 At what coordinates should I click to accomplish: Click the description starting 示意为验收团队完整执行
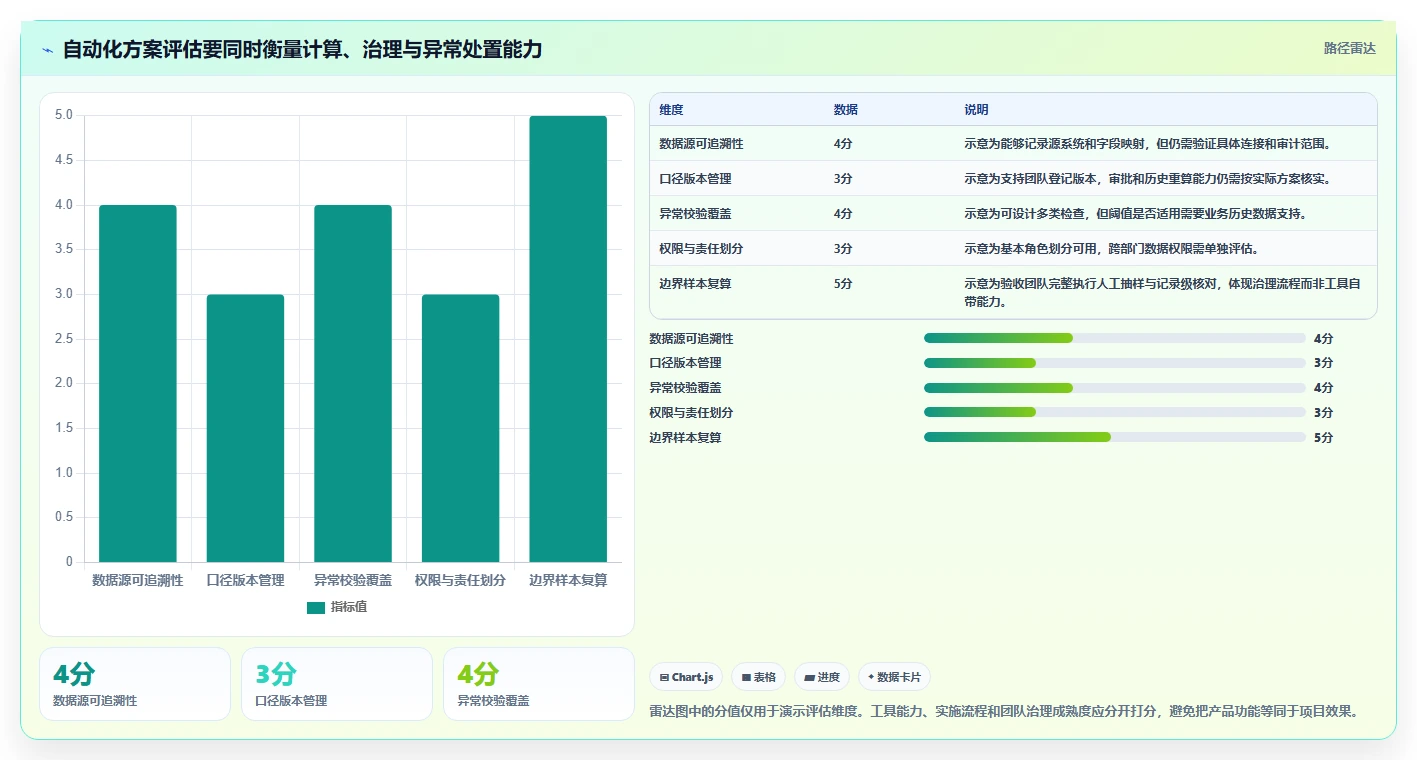(1162, 292)
